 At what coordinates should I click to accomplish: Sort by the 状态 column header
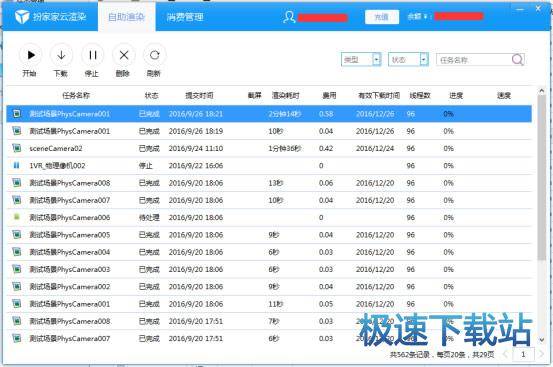(152, 95)
